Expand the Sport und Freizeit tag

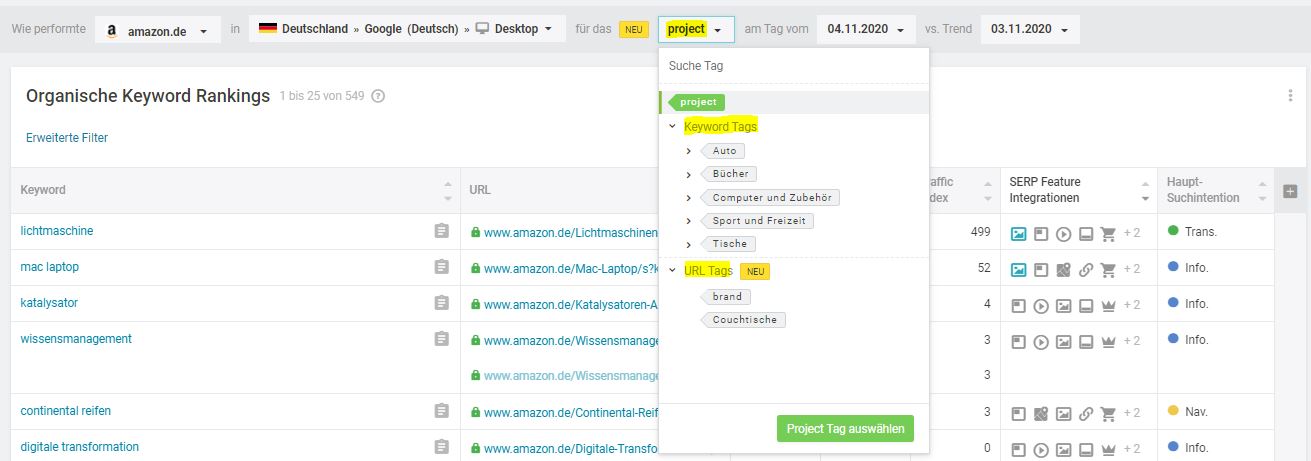point(689,220)
